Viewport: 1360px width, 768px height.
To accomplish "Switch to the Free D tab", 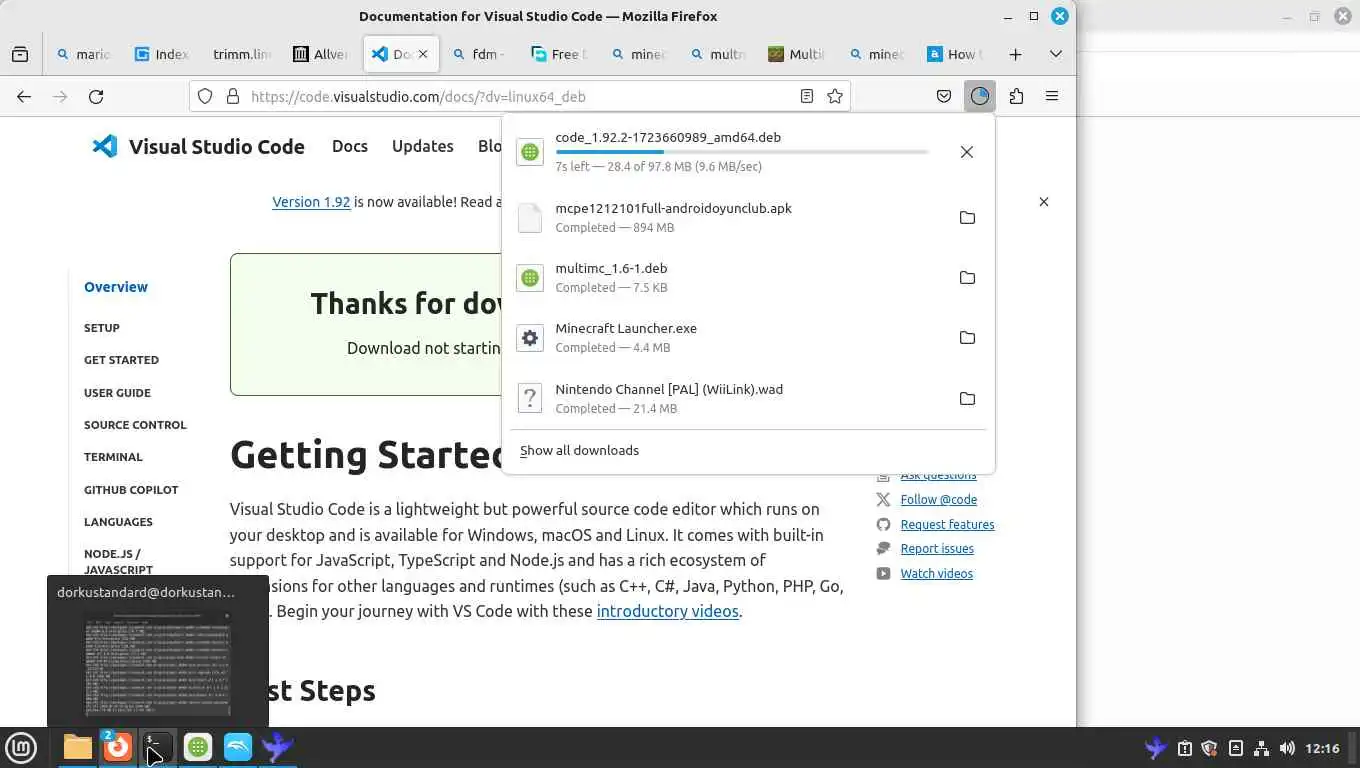I will [x=558, y=54].
